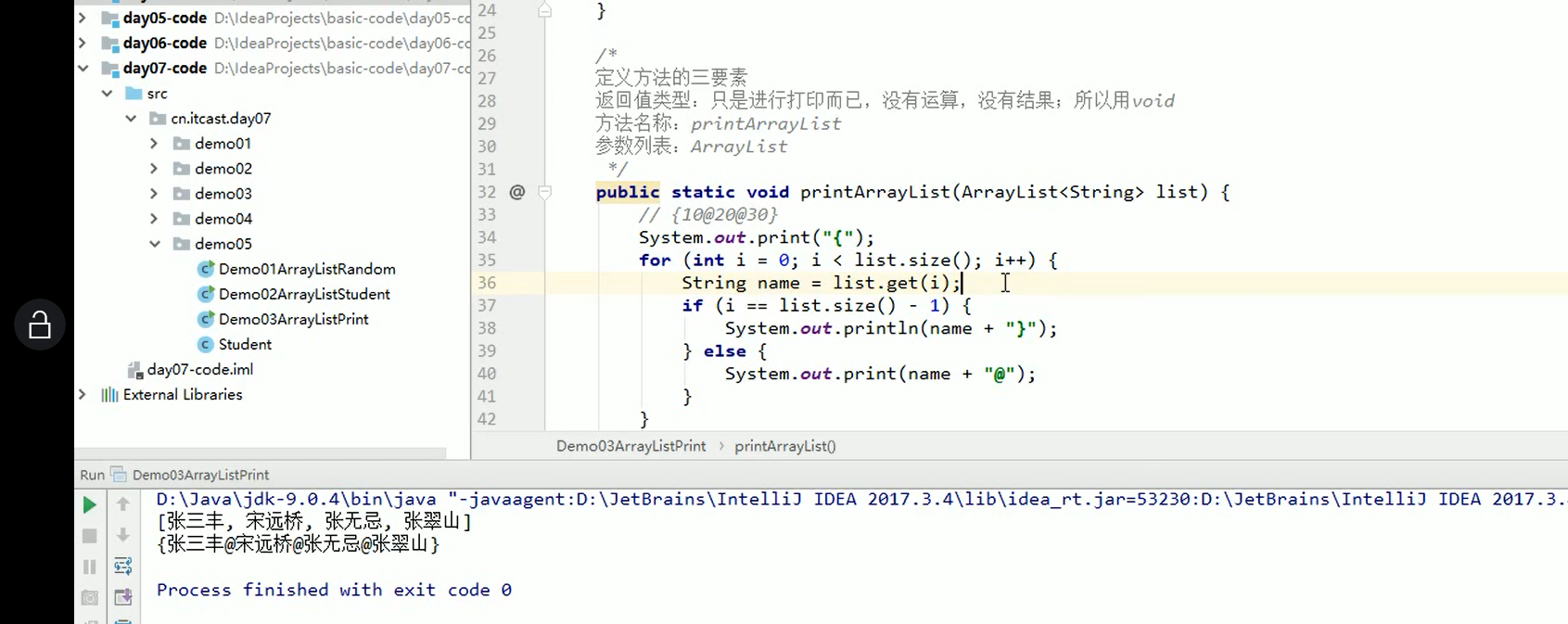Select the day06-code module label

coord(165,43)
